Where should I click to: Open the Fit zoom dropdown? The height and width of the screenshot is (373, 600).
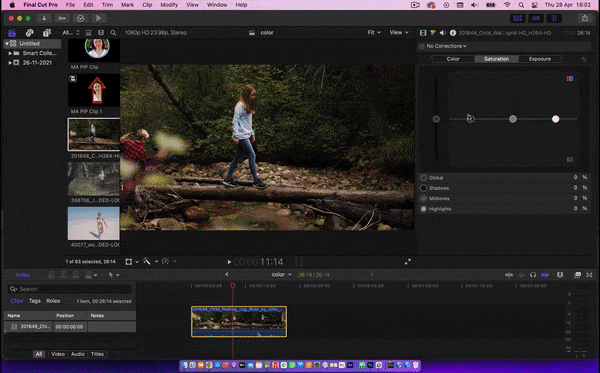[x=374, y=33]
